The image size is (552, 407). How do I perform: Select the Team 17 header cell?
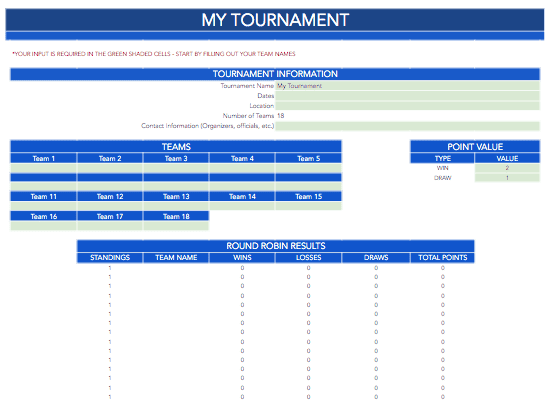pos(110,216)
